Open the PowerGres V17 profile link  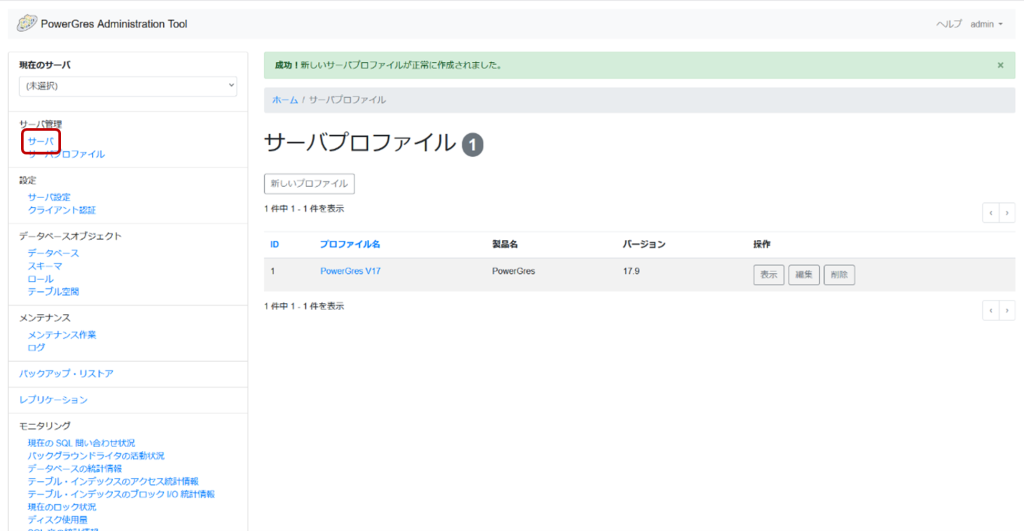click(350, 271)
